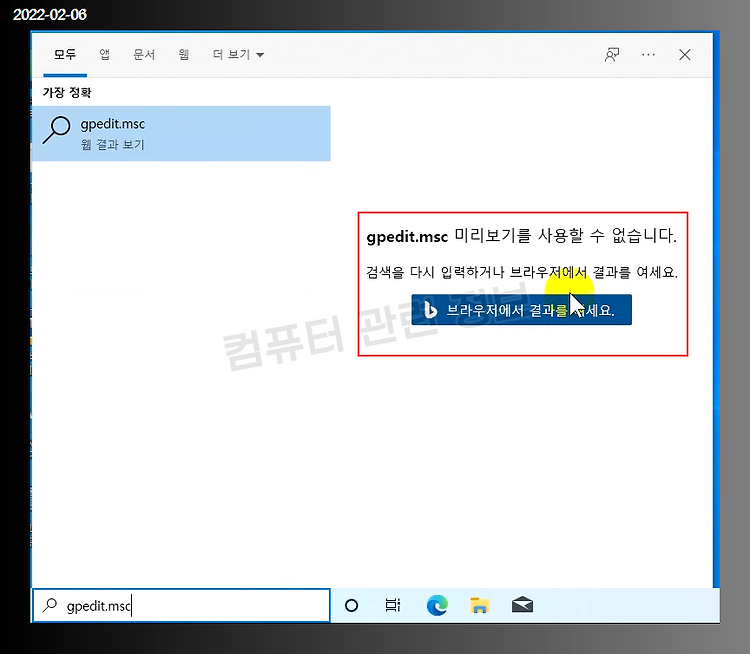
Task: Open the three-dot options menu
Action: pos(648,55)
